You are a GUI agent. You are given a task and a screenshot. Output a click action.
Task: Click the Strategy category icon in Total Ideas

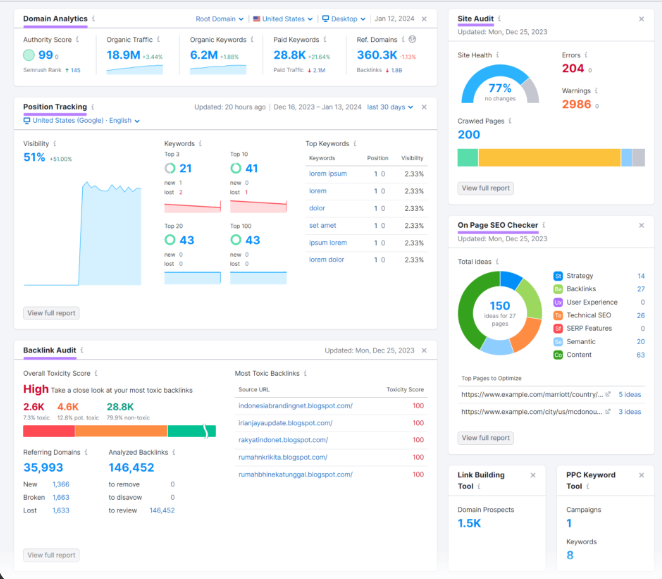558,276
